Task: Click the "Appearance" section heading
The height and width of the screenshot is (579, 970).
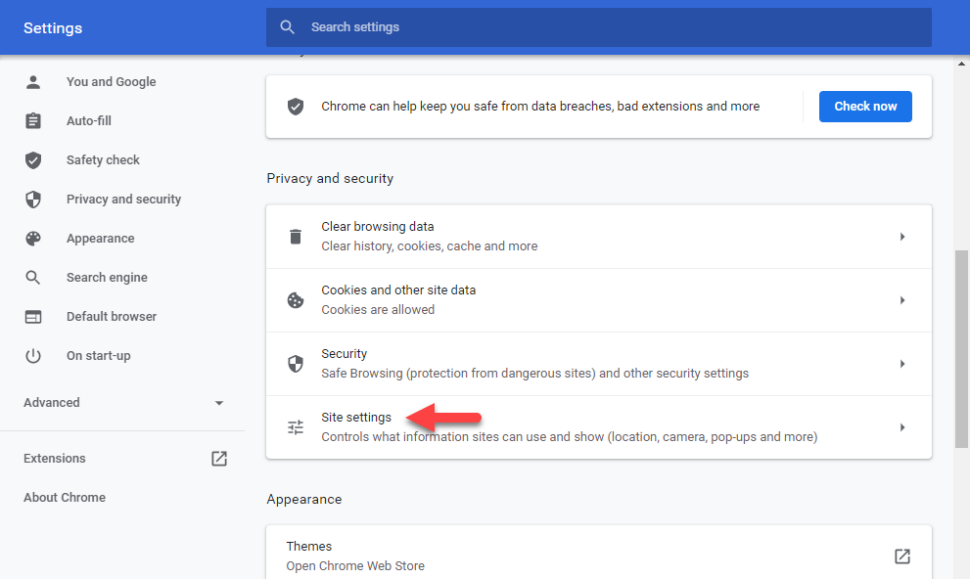Action: click(304, 499)
